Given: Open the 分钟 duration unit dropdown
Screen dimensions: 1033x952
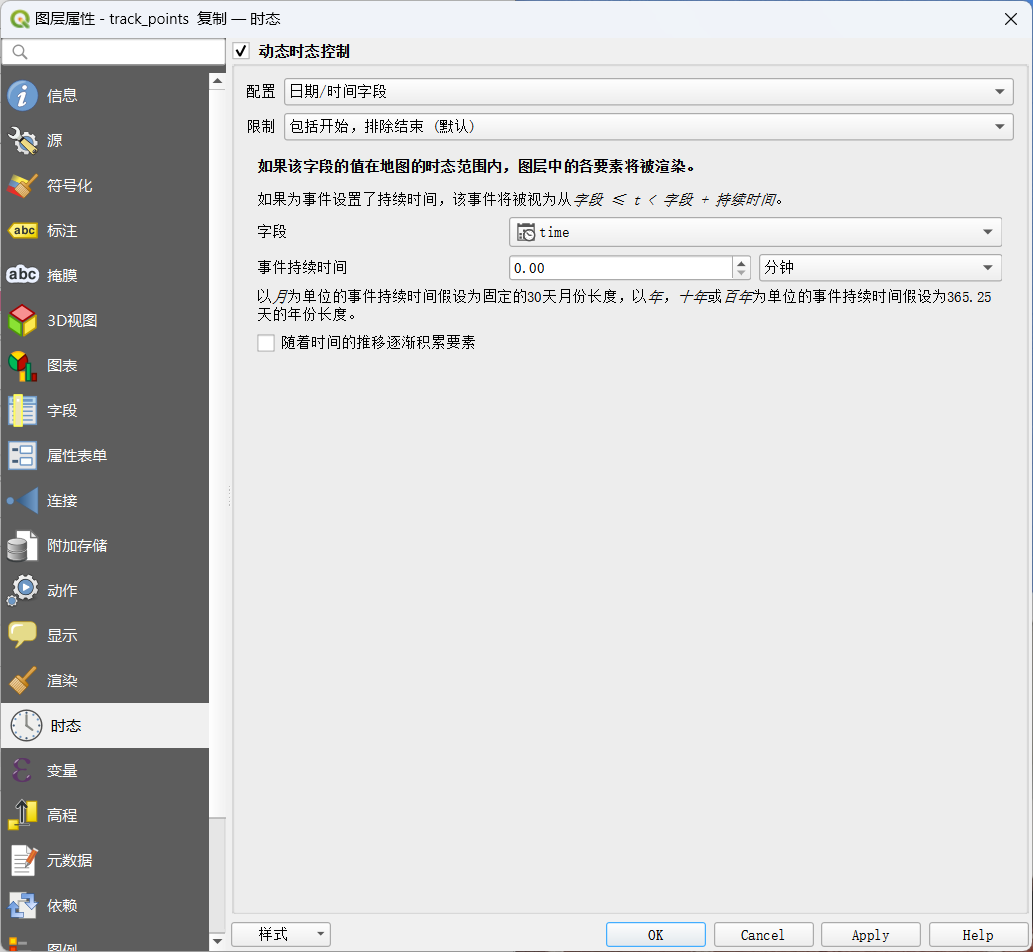Looking at the screenshot, I should [880, 267].
